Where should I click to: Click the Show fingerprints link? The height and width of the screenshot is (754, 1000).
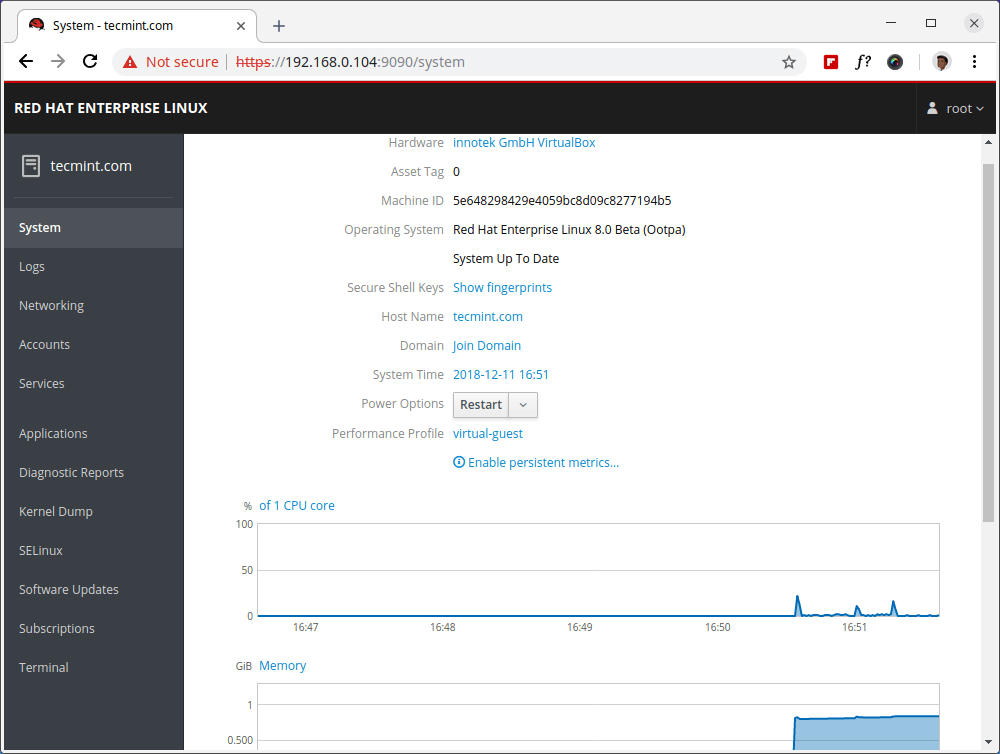(502, 288)
